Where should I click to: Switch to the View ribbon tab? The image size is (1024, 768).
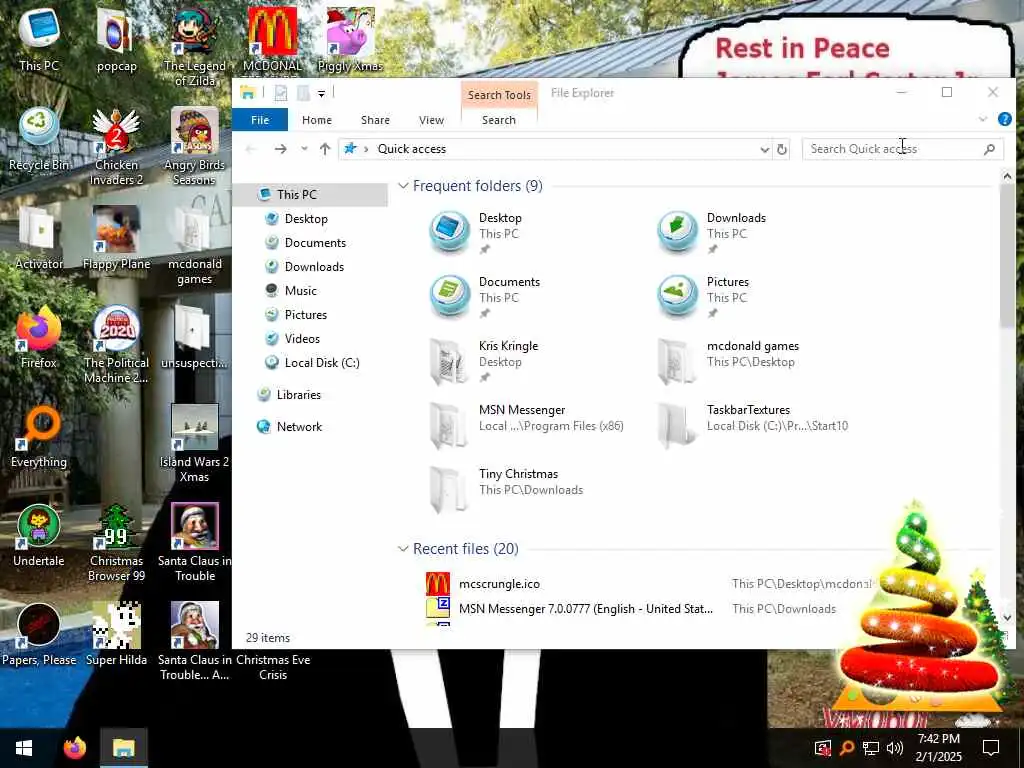pyautogui.click(x=431, y=120)
